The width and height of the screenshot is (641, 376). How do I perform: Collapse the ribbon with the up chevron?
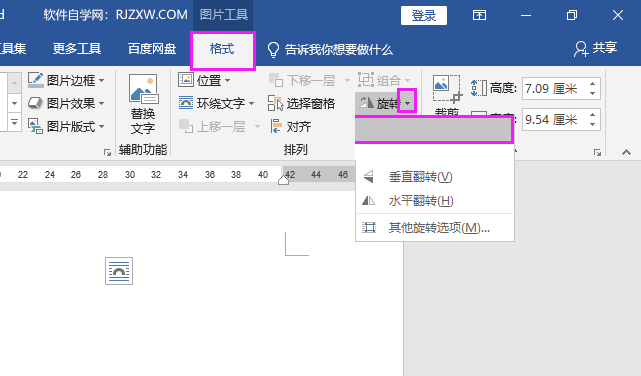click(x=626, y=152)
